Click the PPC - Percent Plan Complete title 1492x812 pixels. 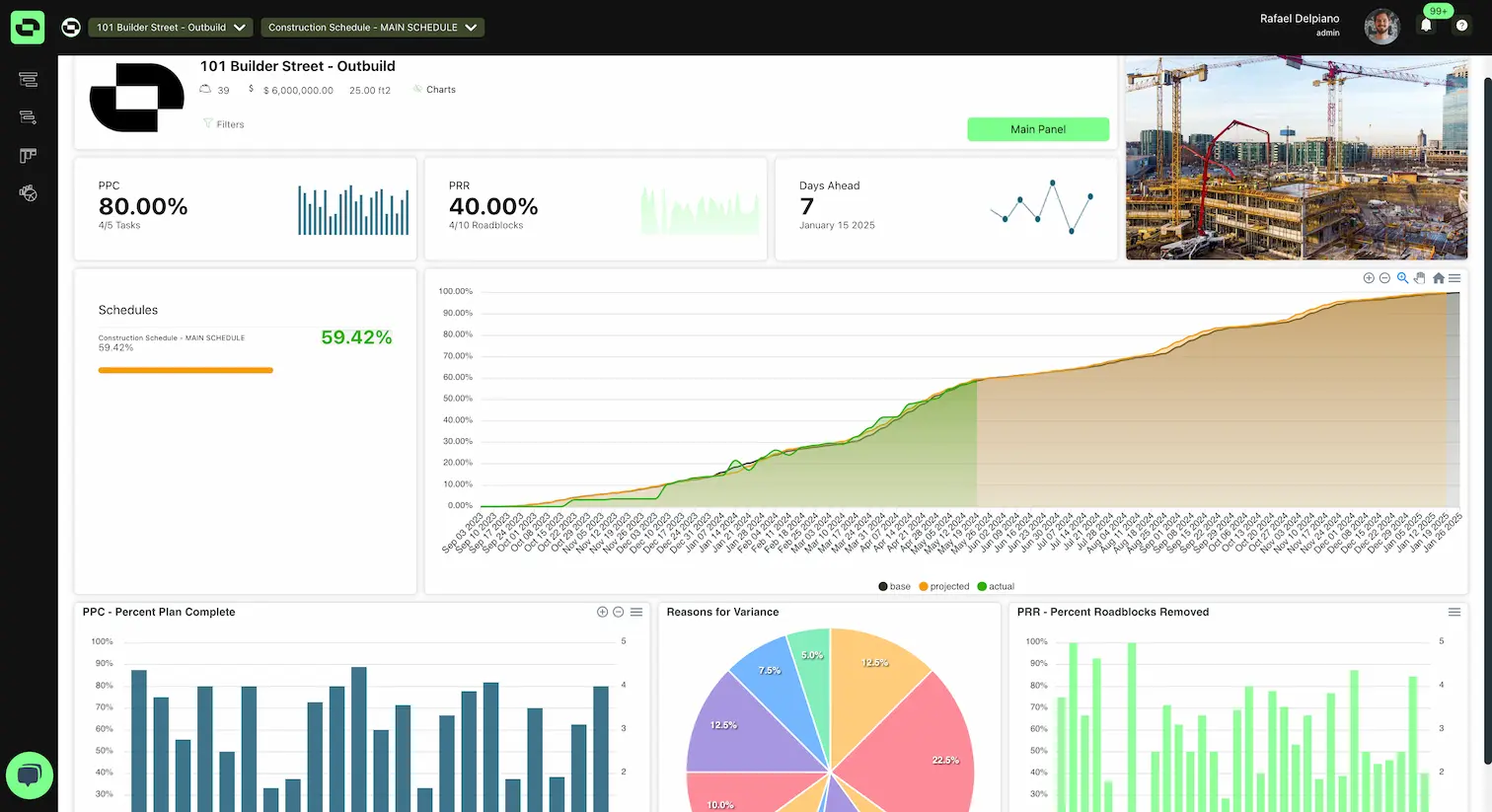pyautogui.click(x=159, y=612)
